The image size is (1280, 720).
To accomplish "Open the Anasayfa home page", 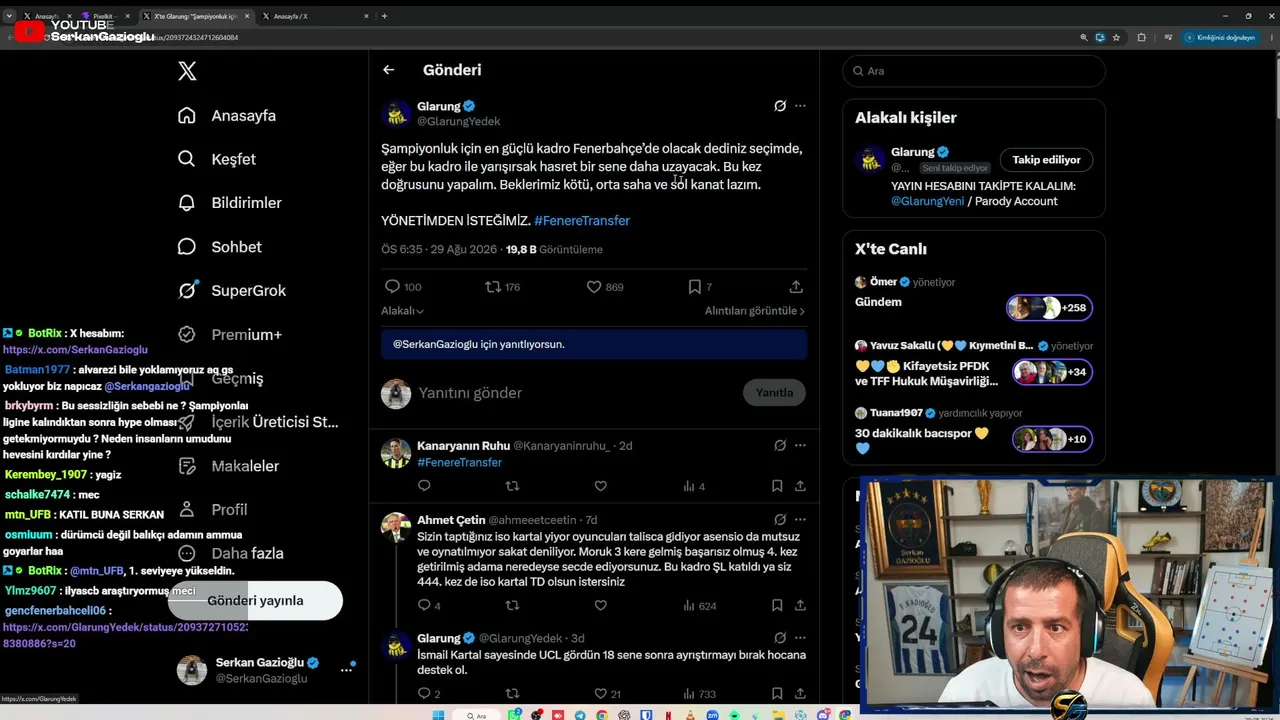I will coord(227,115).
